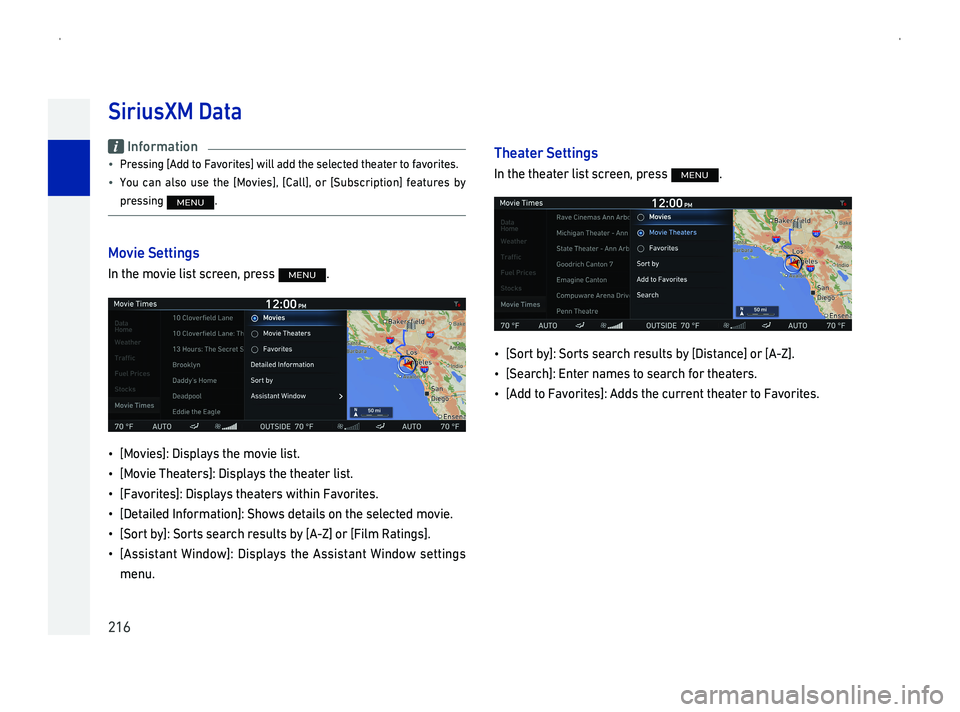Image resolution: width=960 pixels, height=712 pixels.
Task: Select Movie Times sidebar tab in Theater Settings screen
Action: 520,304
